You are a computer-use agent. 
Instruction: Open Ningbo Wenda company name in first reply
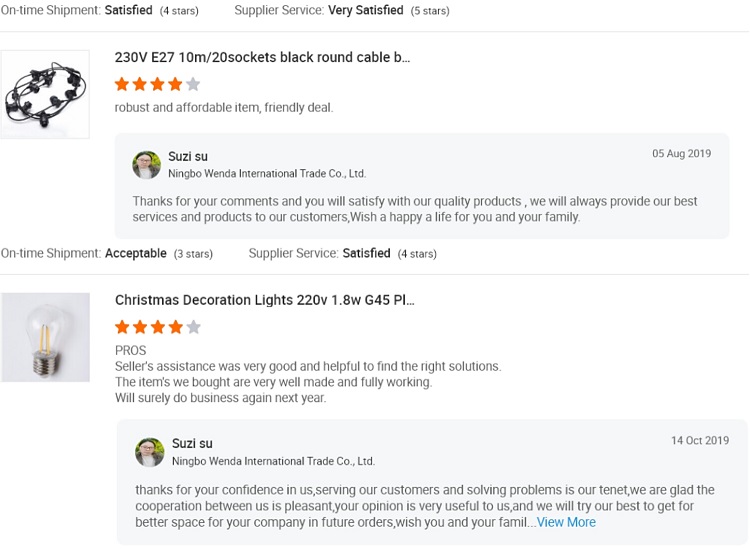[267, 174]
